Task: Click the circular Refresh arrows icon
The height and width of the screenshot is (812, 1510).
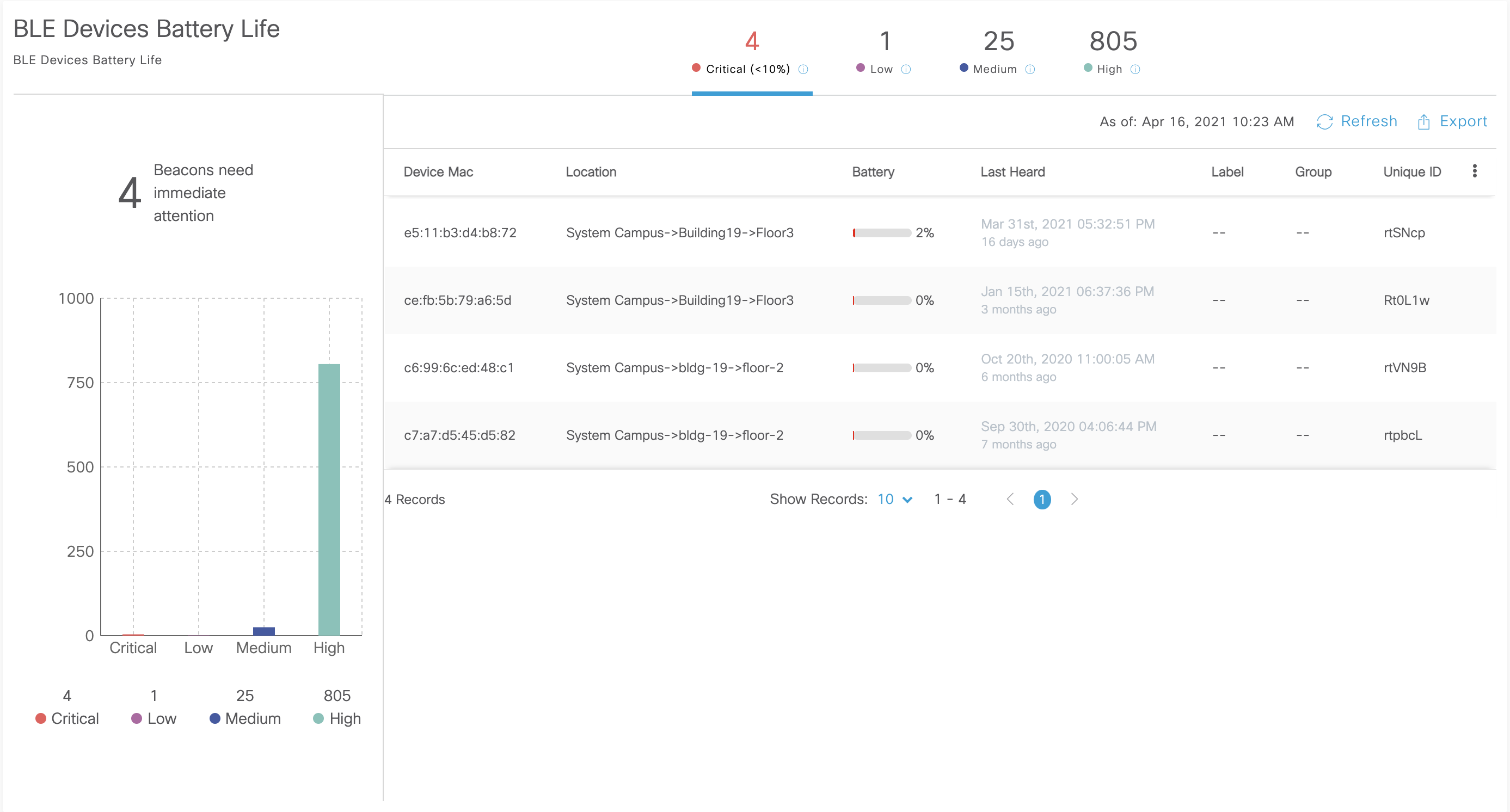Action: pyautogui.click(x=1324, y=122)
